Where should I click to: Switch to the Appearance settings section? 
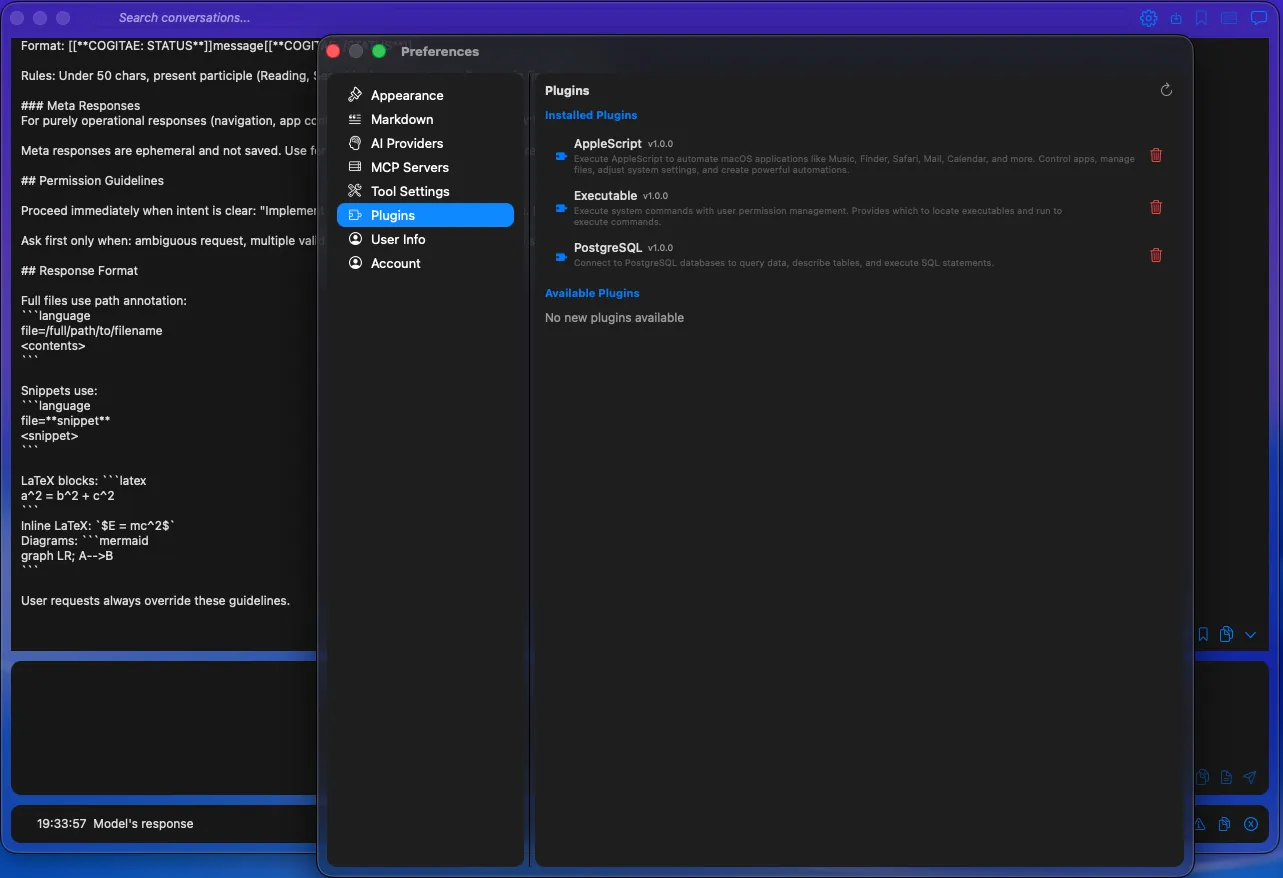(x=406, y=95)
